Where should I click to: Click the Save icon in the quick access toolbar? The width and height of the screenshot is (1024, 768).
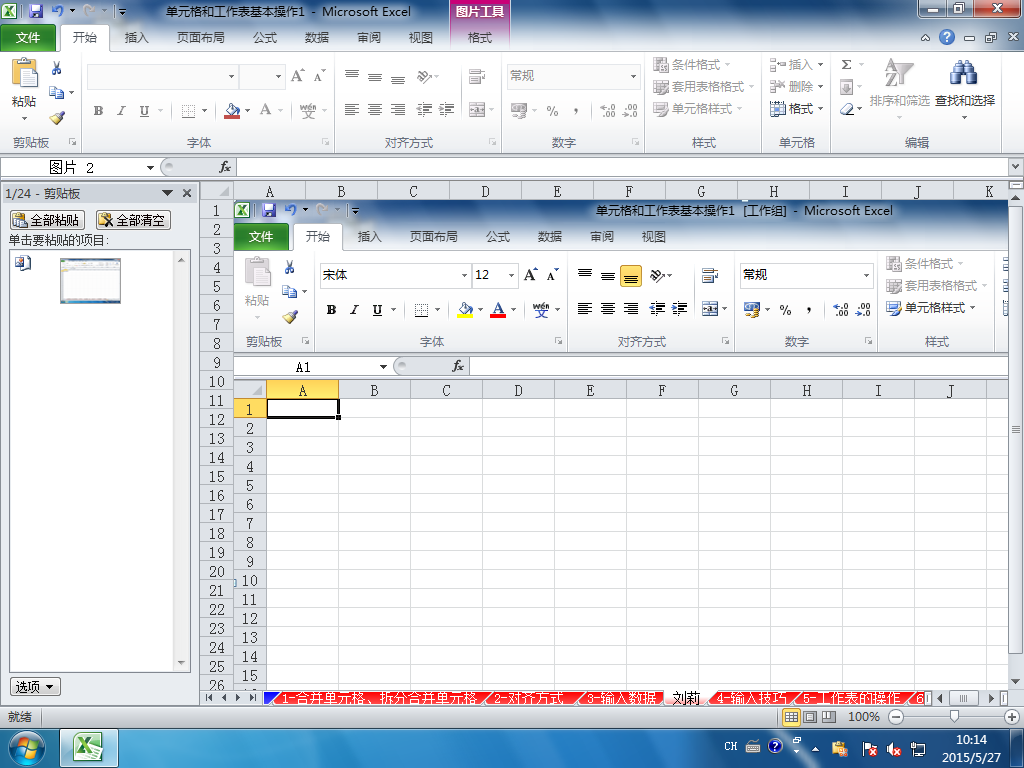coord(36,11)
